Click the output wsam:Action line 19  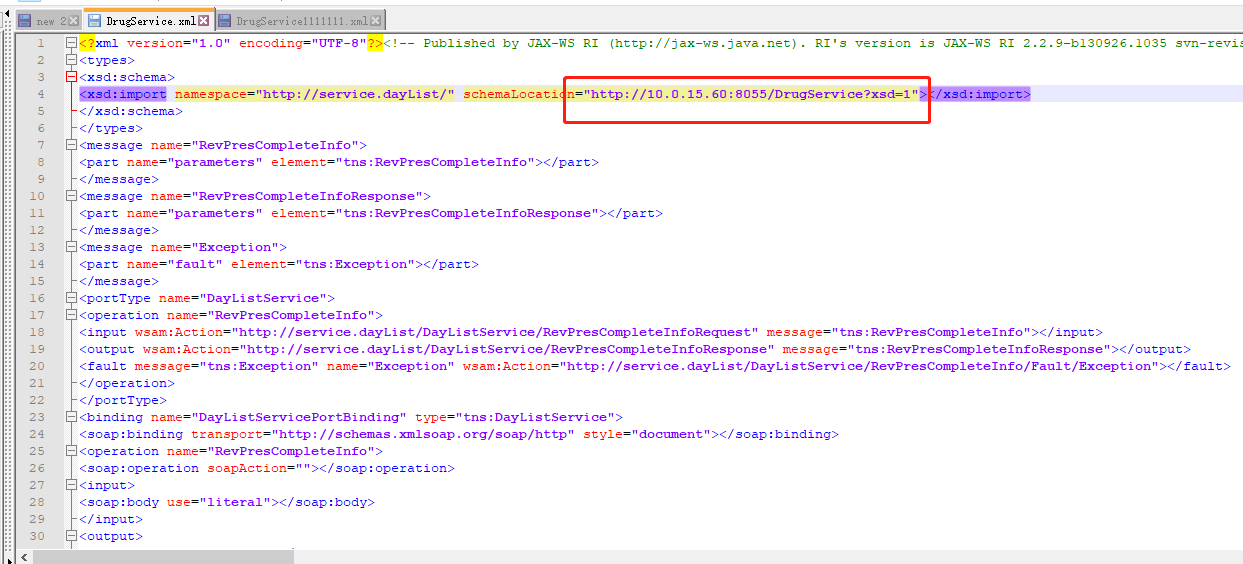pos(635,349)
